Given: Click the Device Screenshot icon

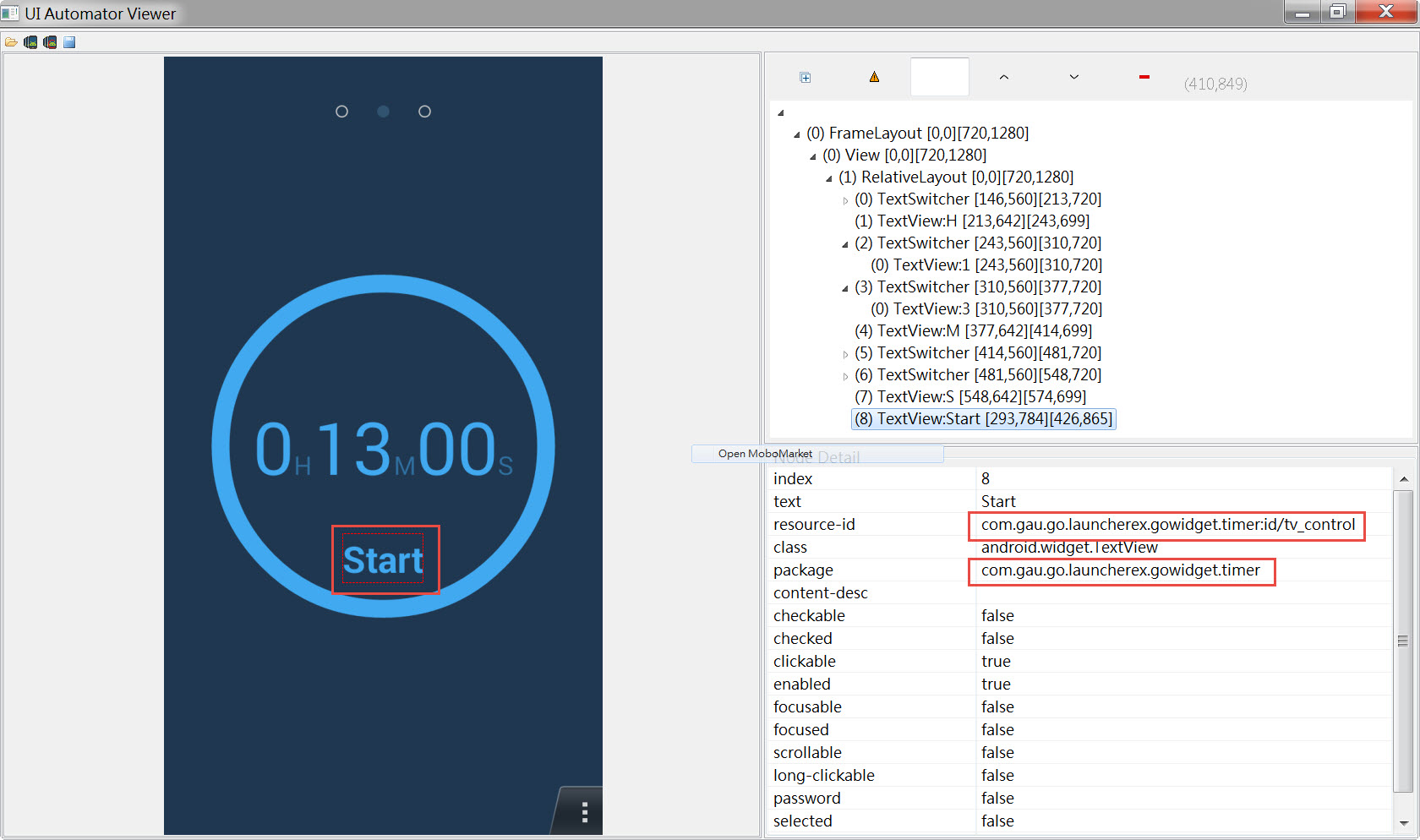Looking at the screenshot, I should [x=30, y=42].
